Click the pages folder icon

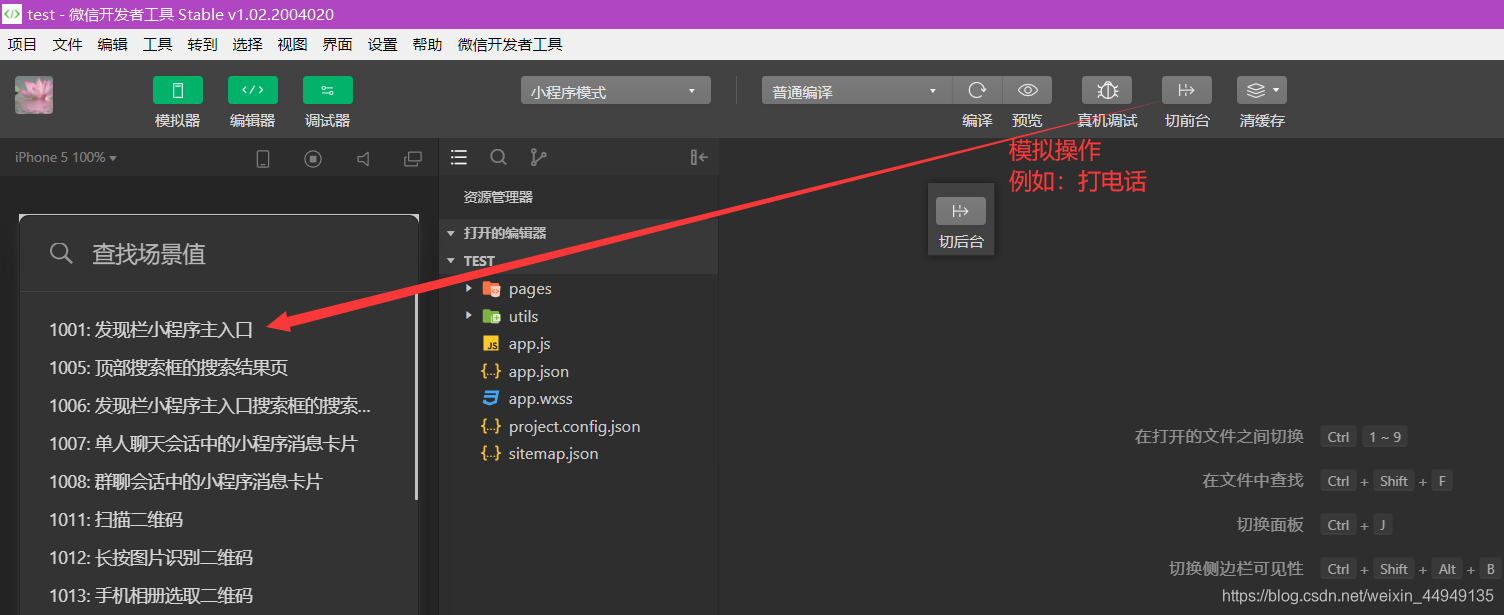click(x=491, y=289)
